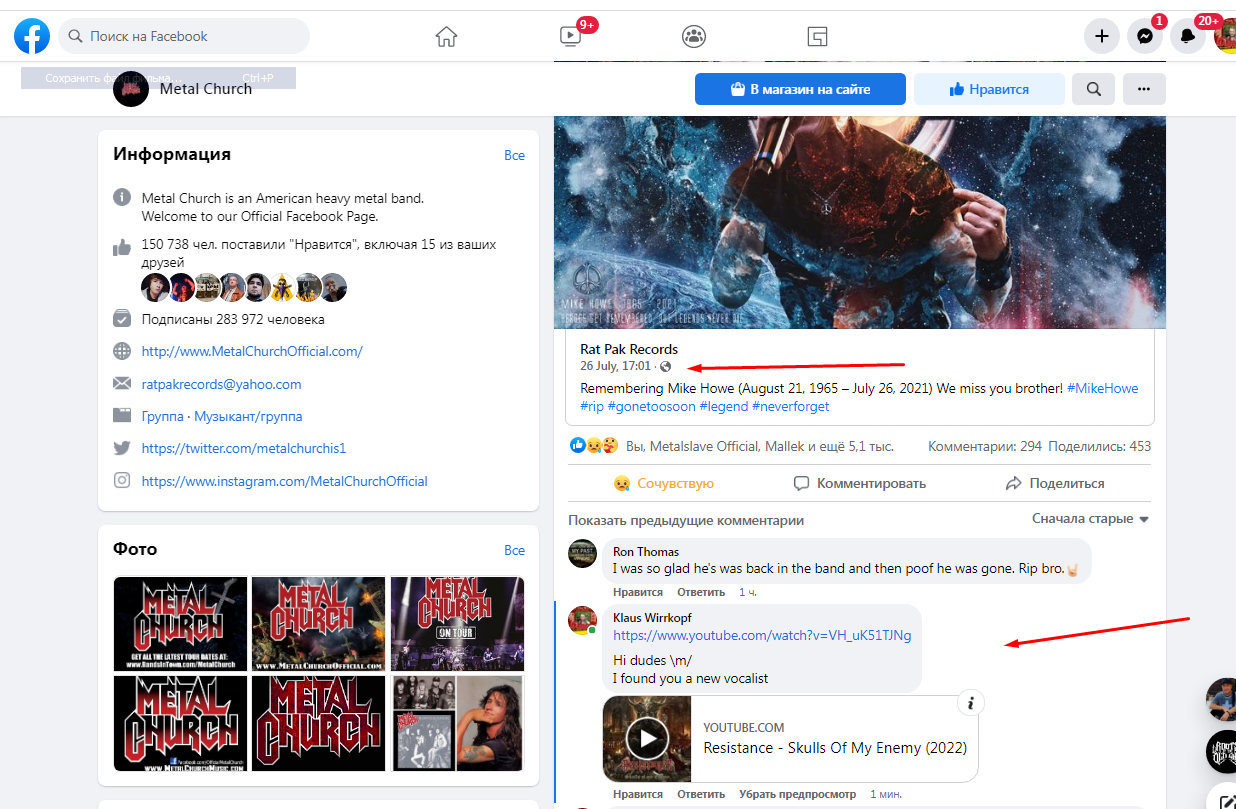Viewport: 1236px width, 809px height.
Task: Click the Facebook logo icon
Action: (32, 36)
